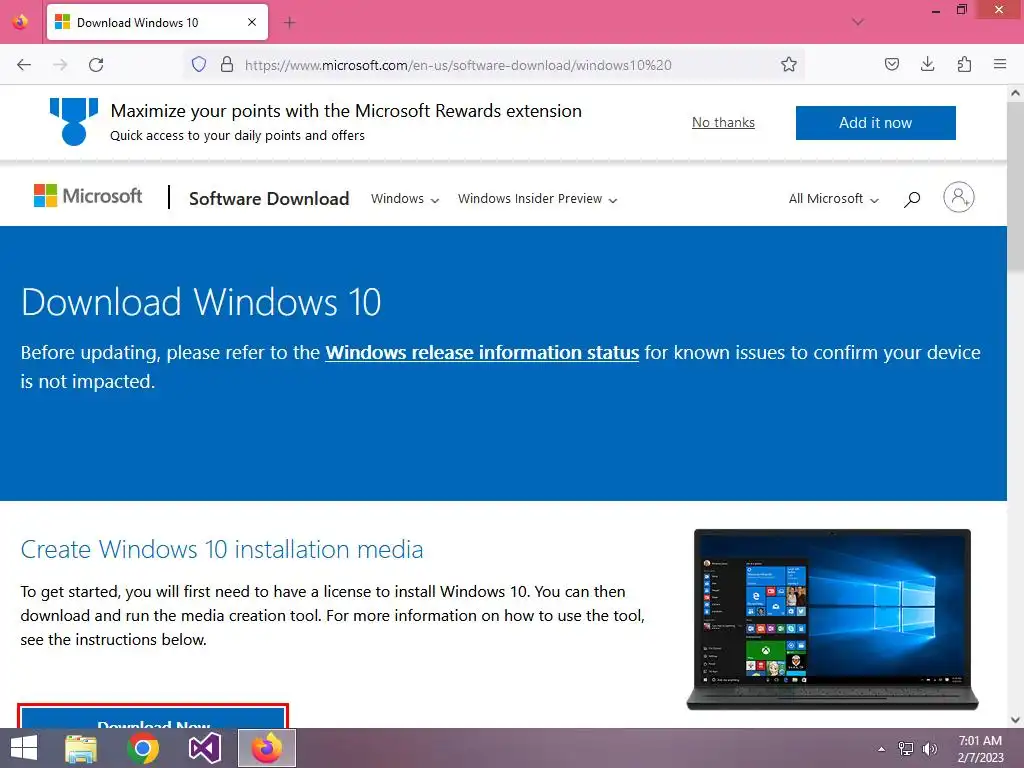This screenshot has height=768, width=1024.
Task: Select the Download Windows 10 tab
Action: point(157,22)
